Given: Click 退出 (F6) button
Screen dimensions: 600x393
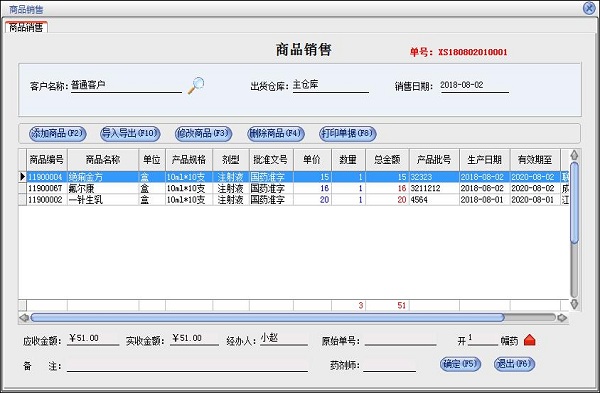Looking at the screenshot, I should [514, 364].
